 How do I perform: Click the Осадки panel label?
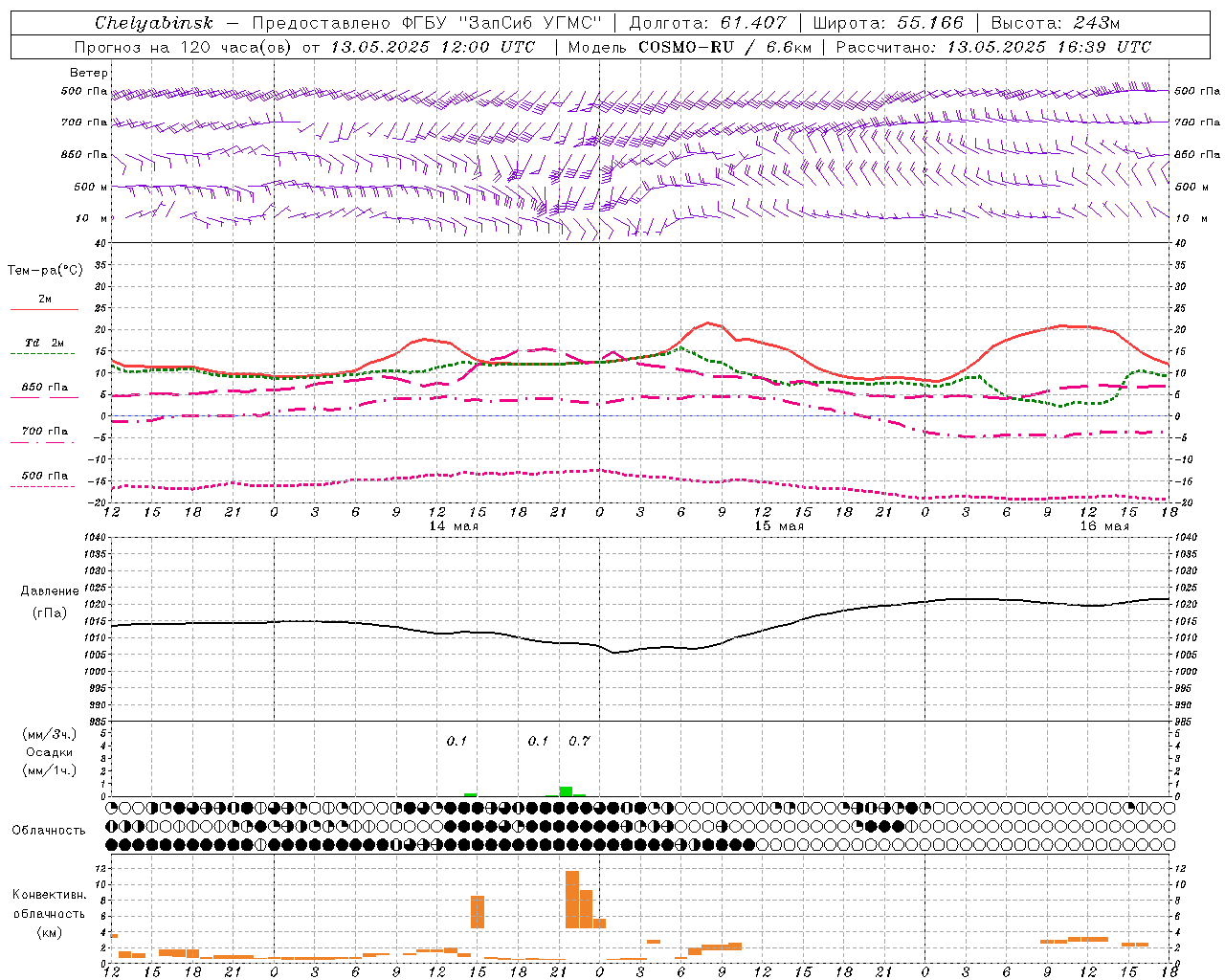coord(50,752)
